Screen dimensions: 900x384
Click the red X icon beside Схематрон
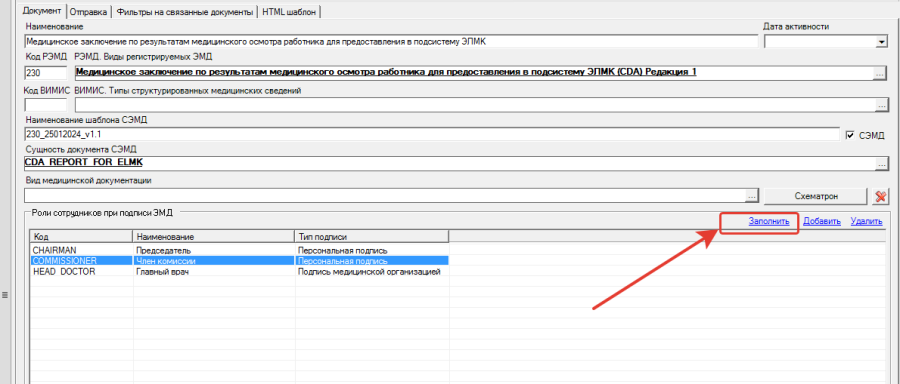coord(880,196)
